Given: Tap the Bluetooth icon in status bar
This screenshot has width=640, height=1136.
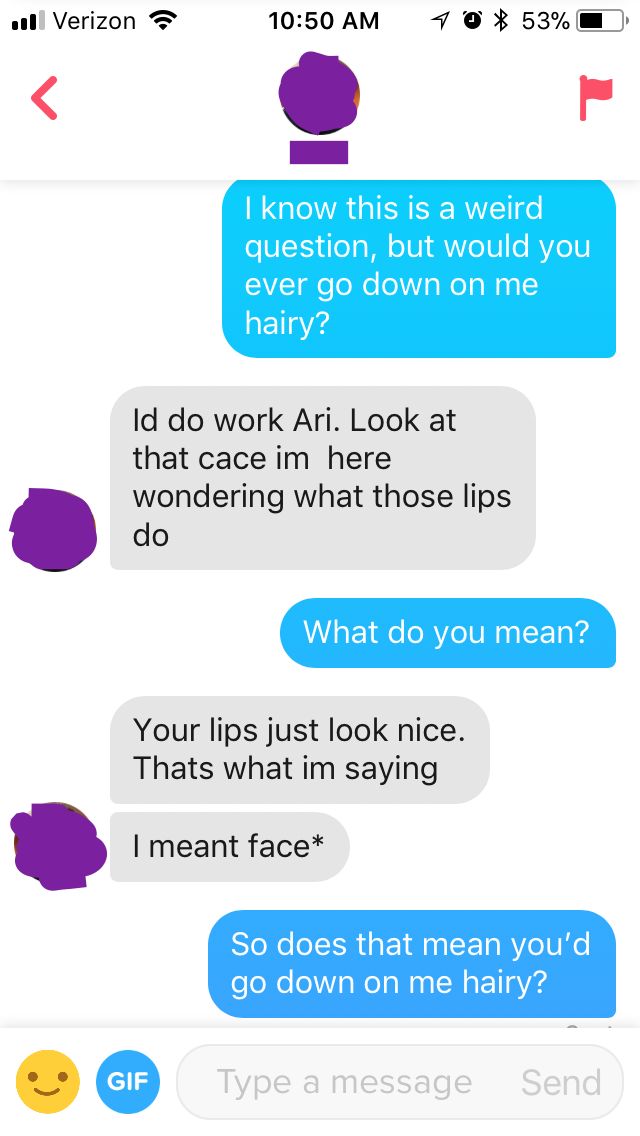Looking at the screenshot, I should click(x=499, y=21).
